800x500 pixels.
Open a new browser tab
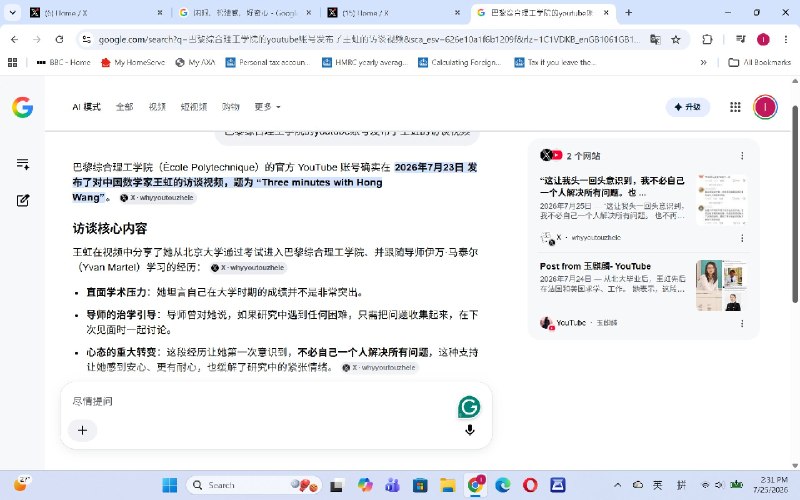tap(629, 13)
